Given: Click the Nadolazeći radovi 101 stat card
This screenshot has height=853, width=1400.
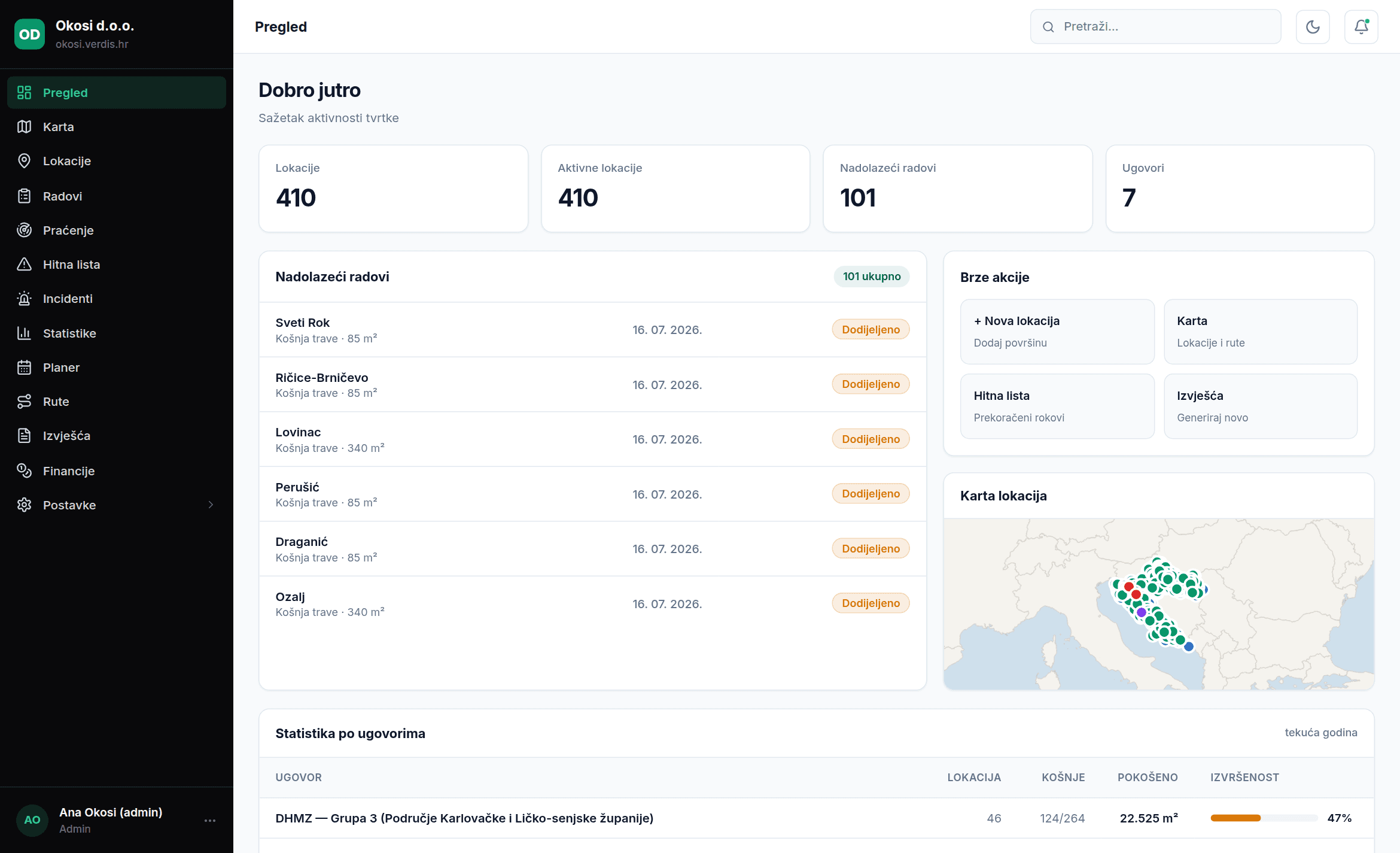Looking at the screenshot, I should click(958, 189).
